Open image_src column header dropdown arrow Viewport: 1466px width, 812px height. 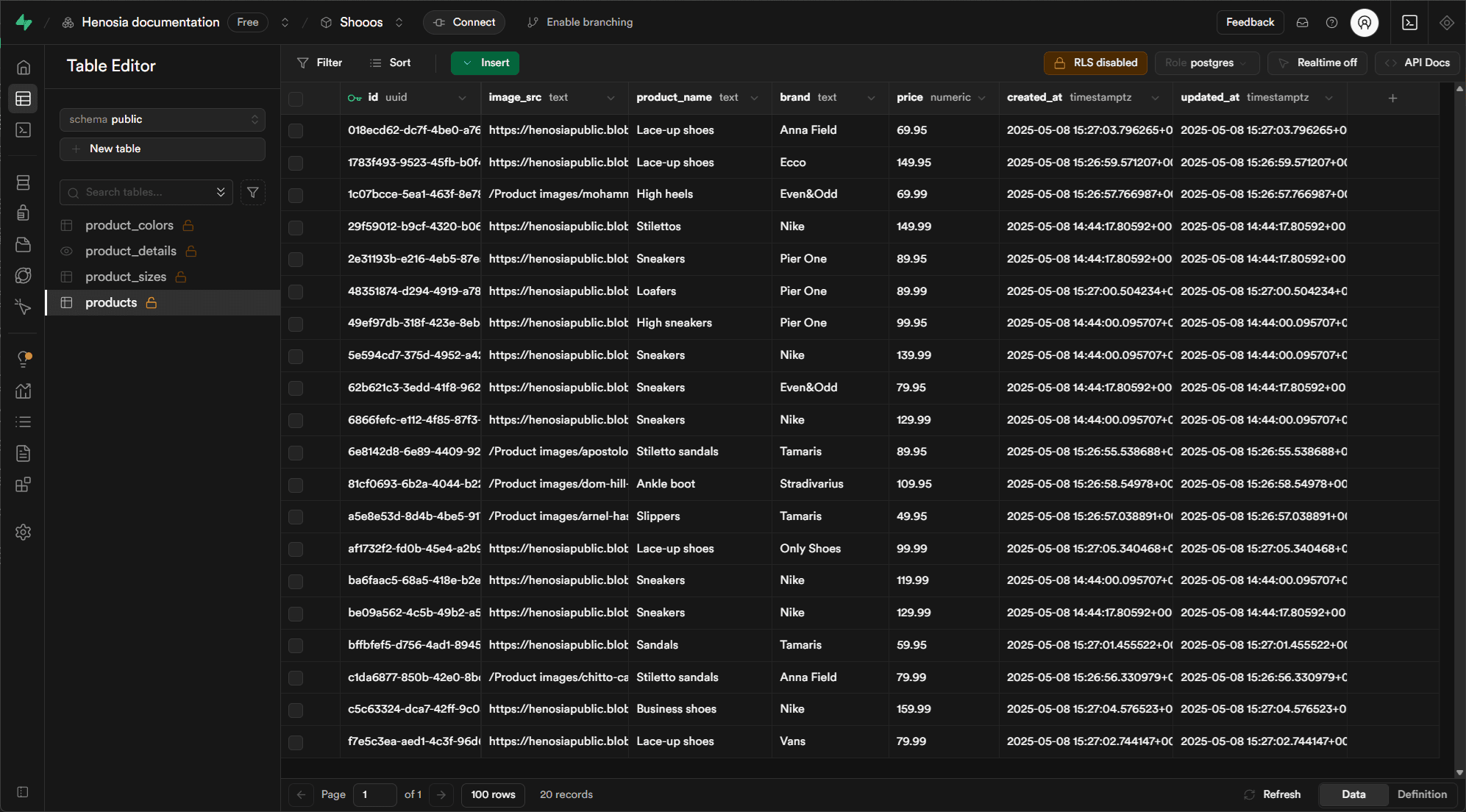[x=611, y=98]
